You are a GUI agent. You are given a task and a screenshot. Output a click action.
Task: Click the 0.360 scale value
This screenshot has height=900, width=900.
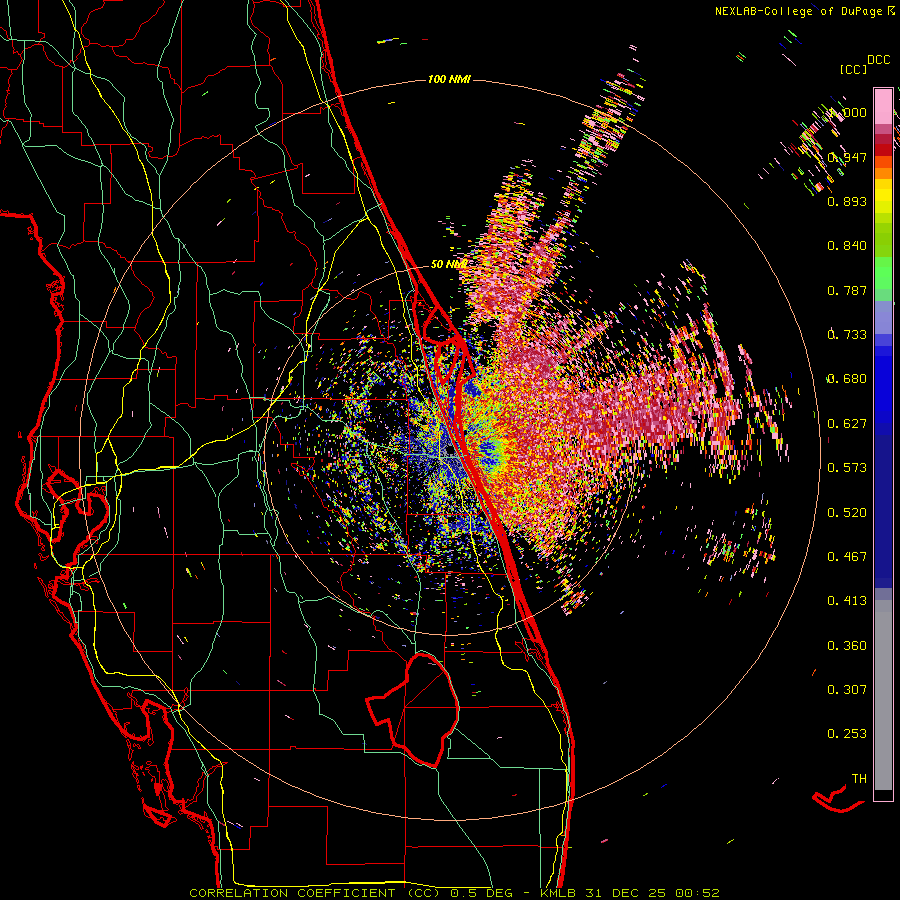[847, 645]
